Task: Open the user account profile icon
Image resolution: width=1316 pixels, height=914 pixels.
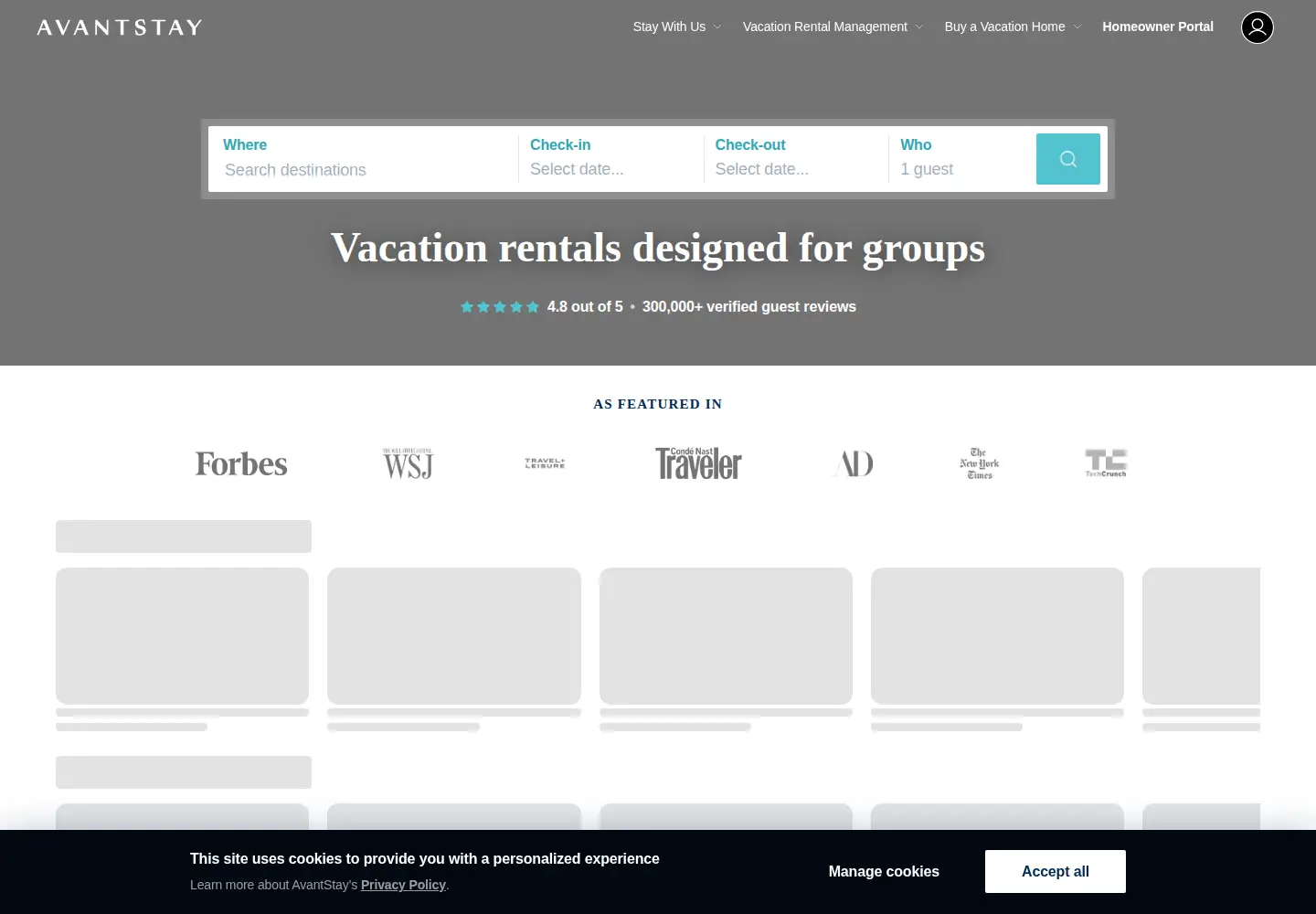Action: [1257, 27]
